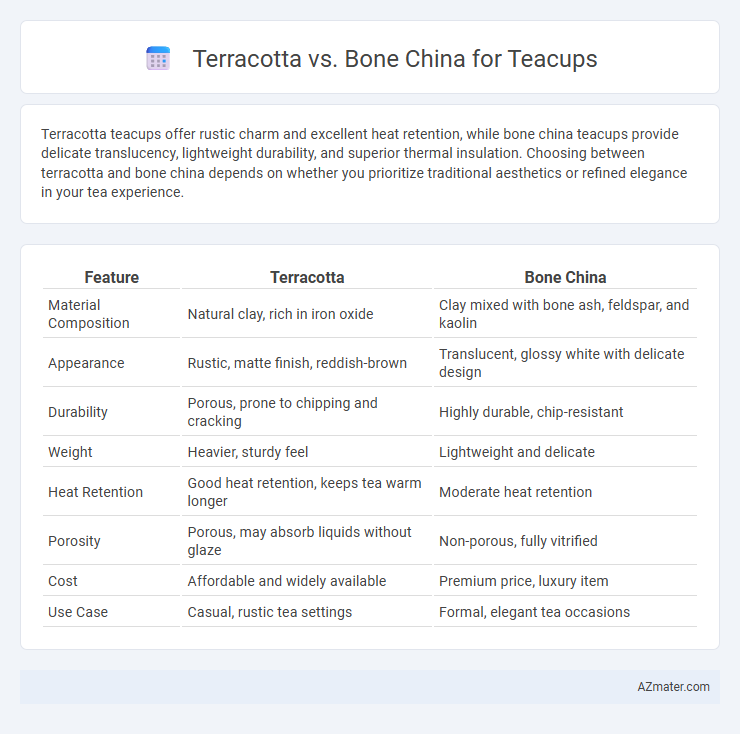Click the Durability row label

78,412
